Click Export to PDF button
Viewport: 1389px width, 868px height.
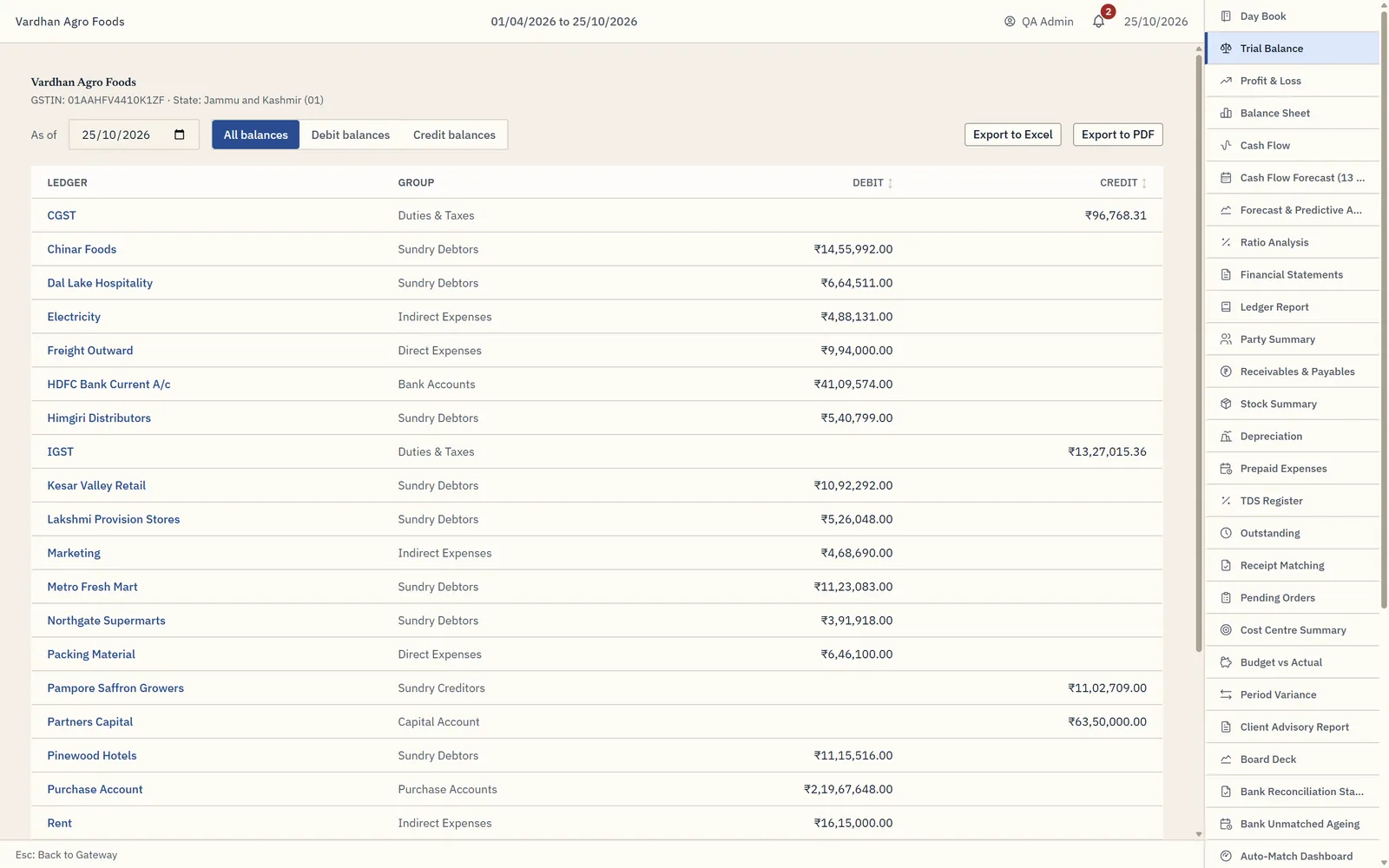(x=1118, y=135)
